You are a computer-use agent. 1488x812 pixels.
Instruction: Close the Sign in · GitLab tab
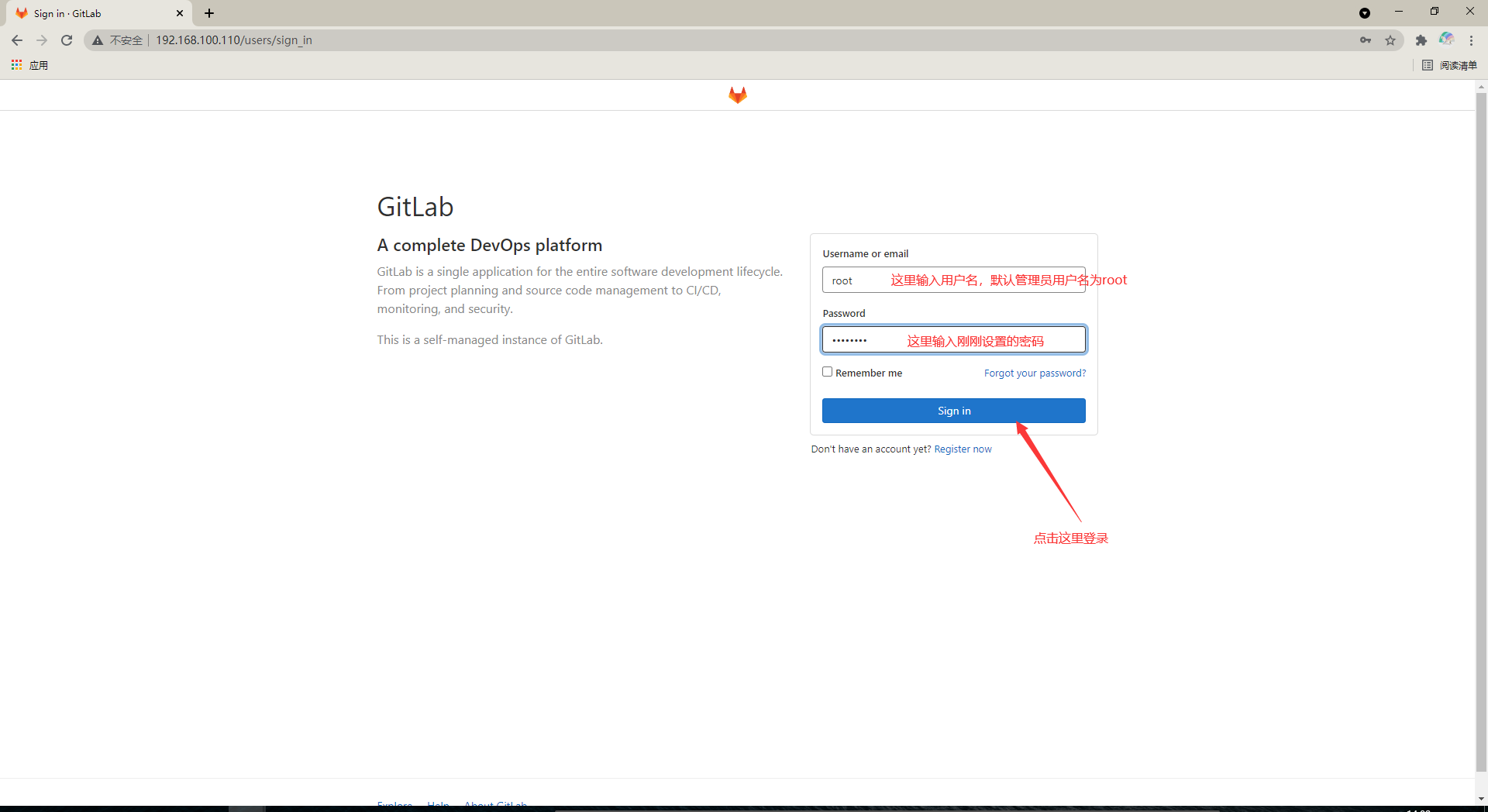180,13
